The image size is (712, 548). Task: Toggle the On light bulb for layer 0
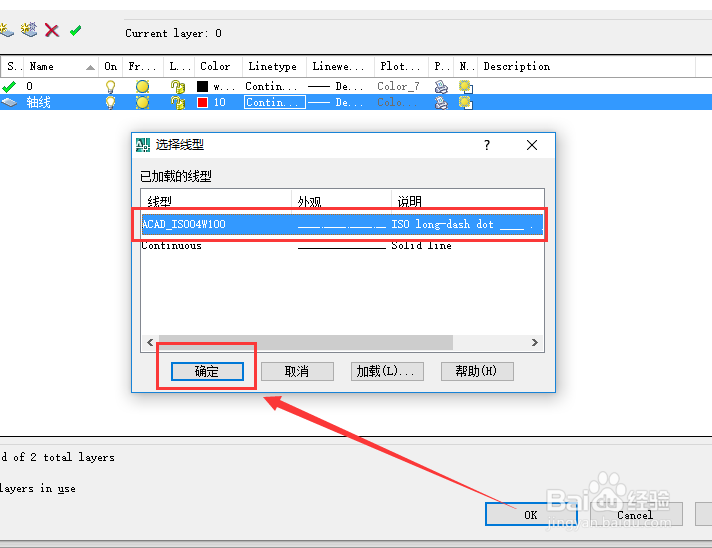tap(110, 86)
